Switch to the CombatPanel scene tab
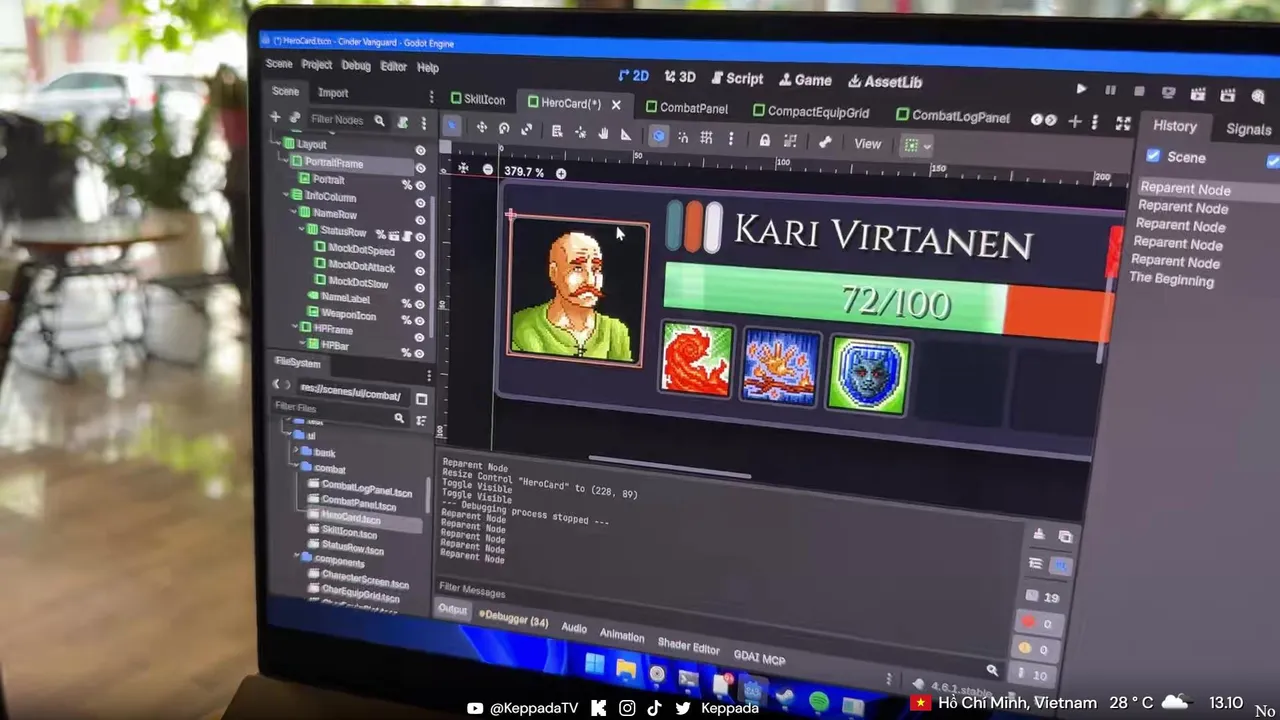This screenshot has height=720, width=1280. [687, 108]
